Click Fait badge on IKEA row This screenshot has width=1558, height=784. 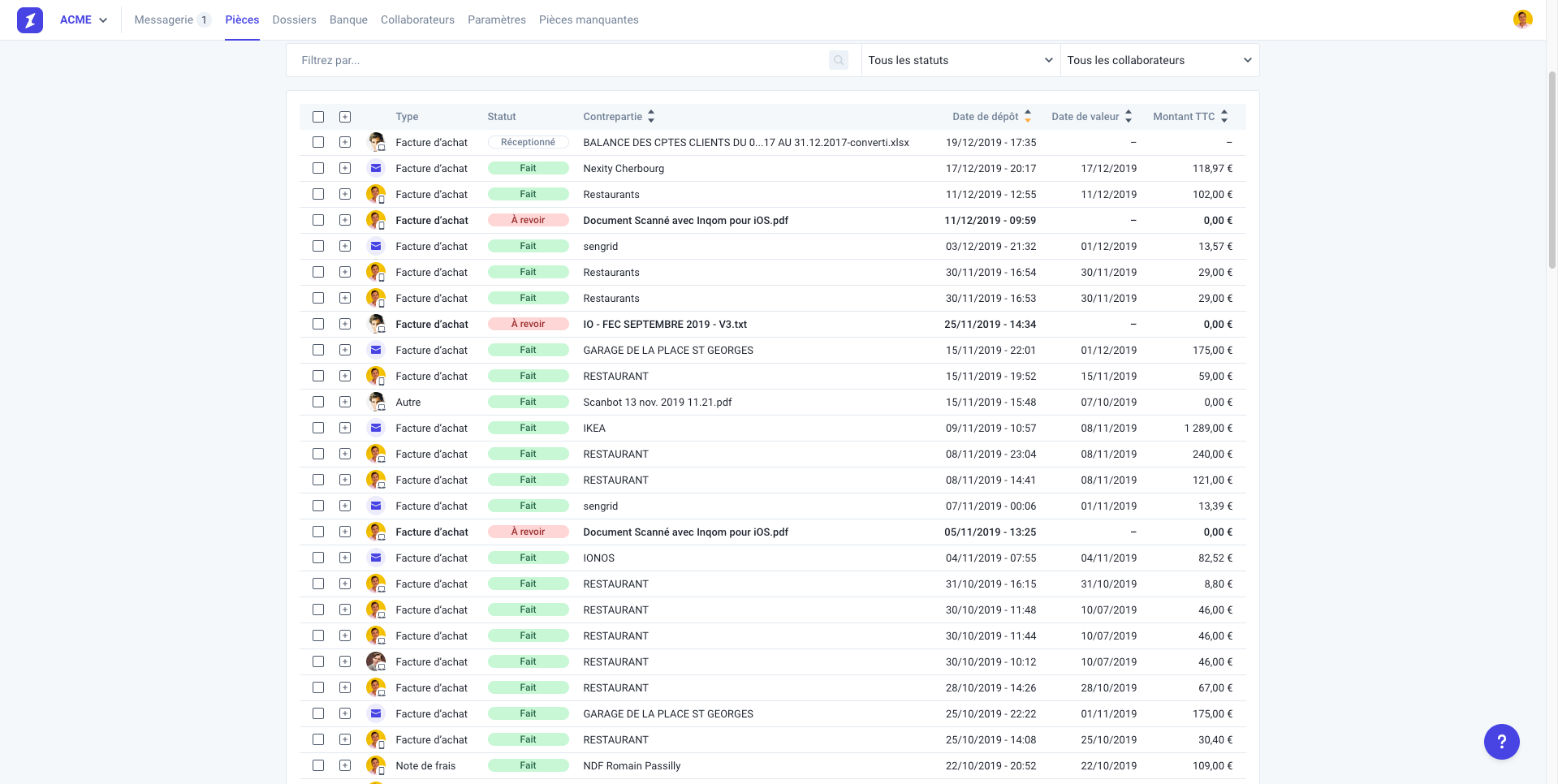[x=528, y=428]
